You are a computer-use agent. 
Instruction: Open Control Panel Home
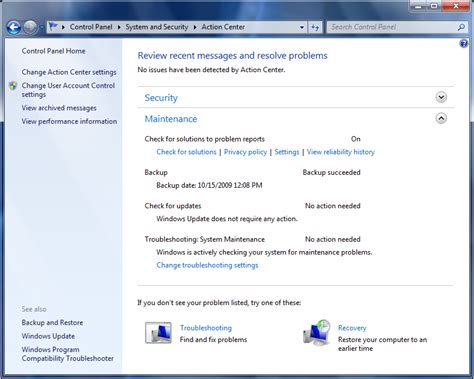pyautogui.click(x=53, y=51)
